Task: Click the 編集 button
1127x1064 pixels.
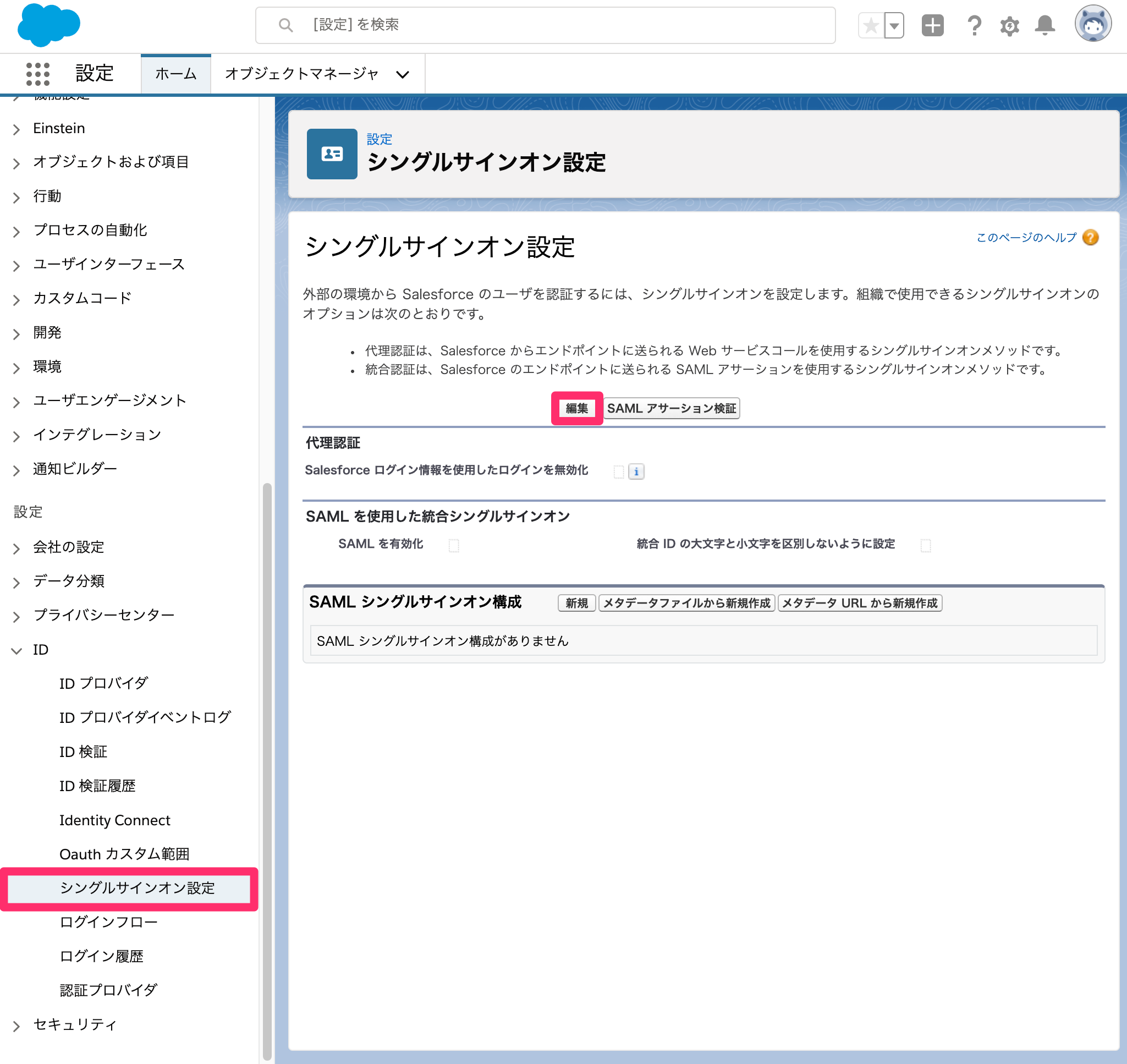Action: tap(576, 408)
